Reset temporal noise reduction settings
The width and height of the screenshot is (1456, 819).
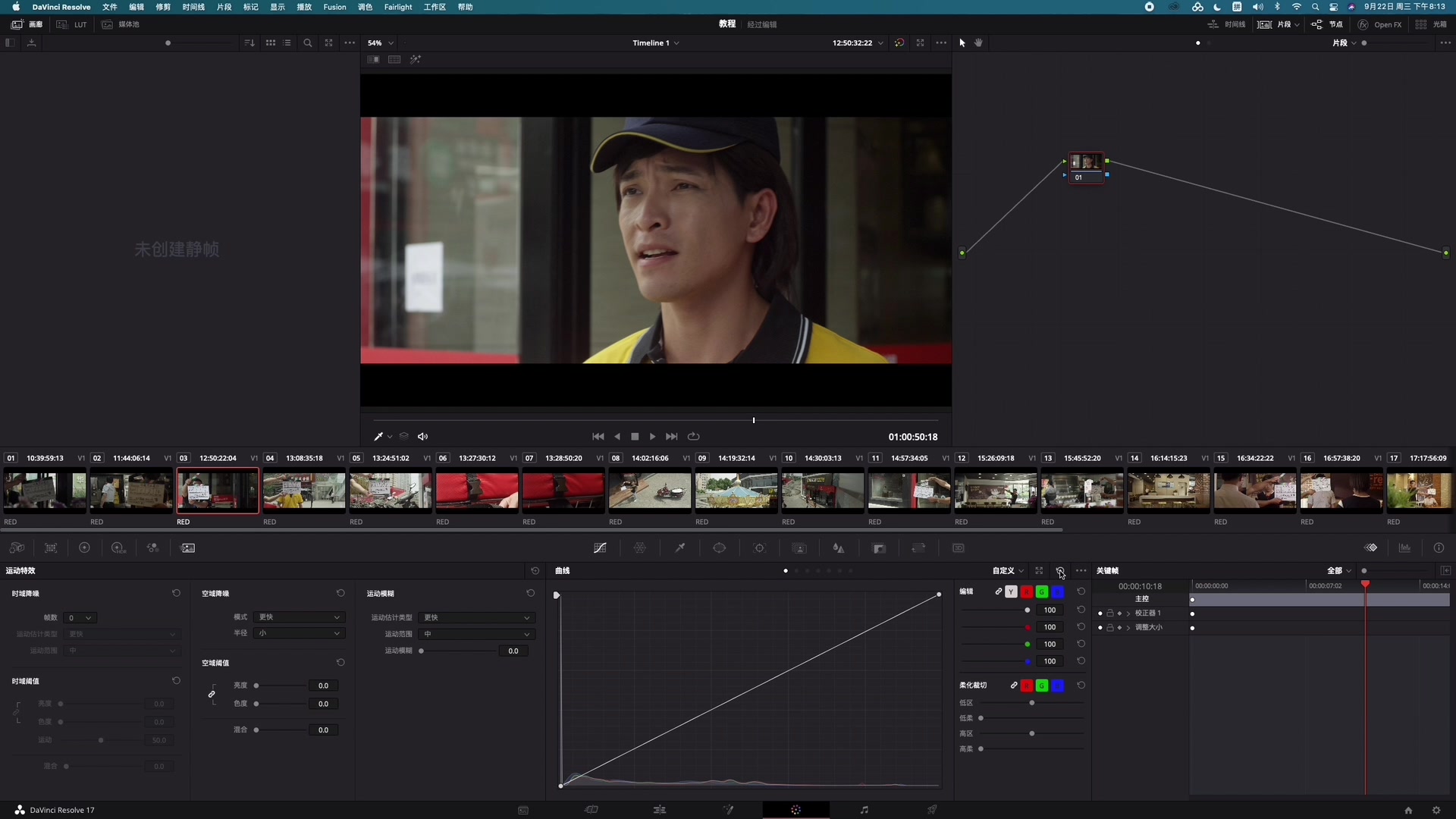click(x=176, y=594)
